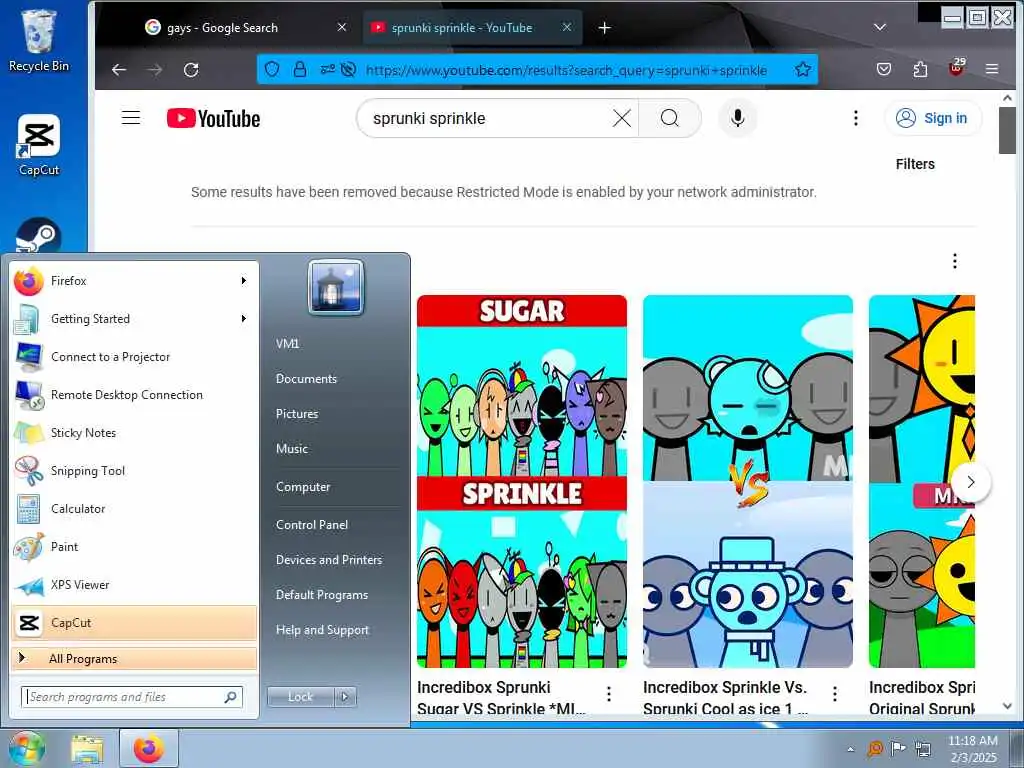Click the Action Center flag tray icon
The height and width of the screenshot is (768, 1024).
point(899,748)
